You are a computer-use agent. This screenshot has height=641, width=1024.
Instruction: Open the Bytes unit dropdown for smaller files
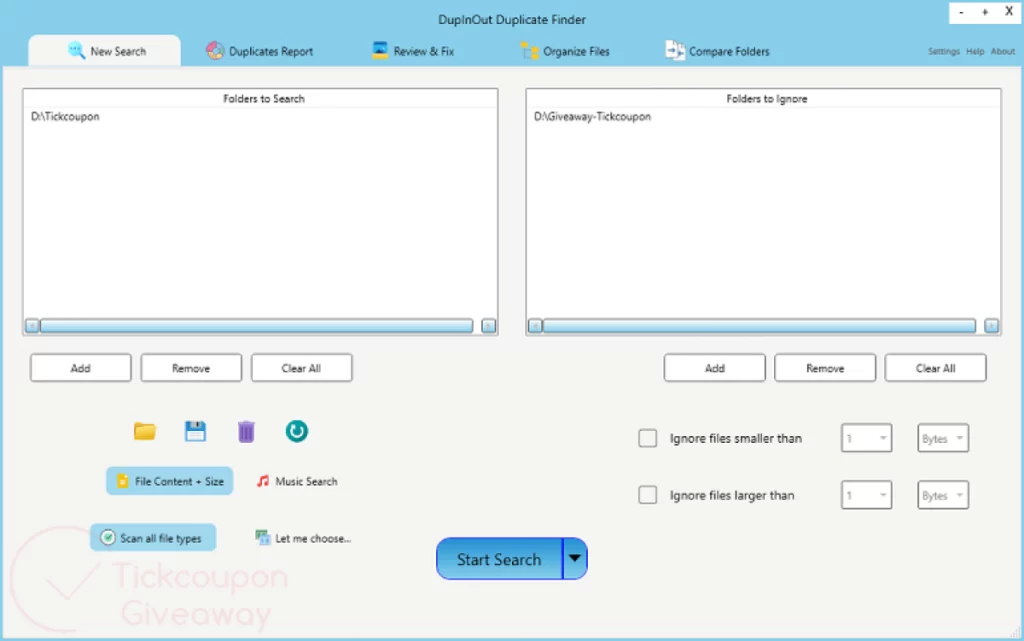point(943,438)
